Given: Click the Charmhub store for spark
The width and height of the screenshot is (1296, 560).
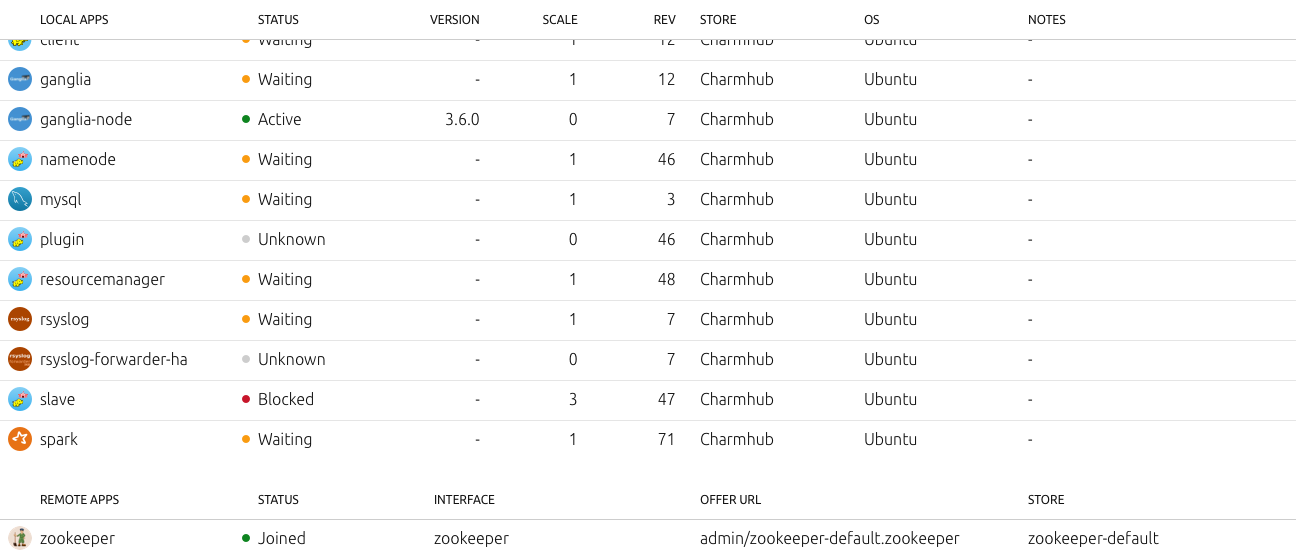Looking at the screenshot, I should [x=737, y=439].
